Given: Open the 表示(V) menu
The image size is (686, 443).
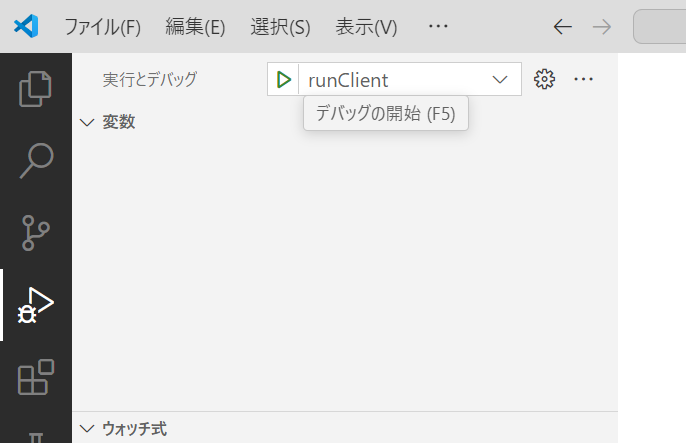Looking at the screenshot, I should (x=366, y=27).
